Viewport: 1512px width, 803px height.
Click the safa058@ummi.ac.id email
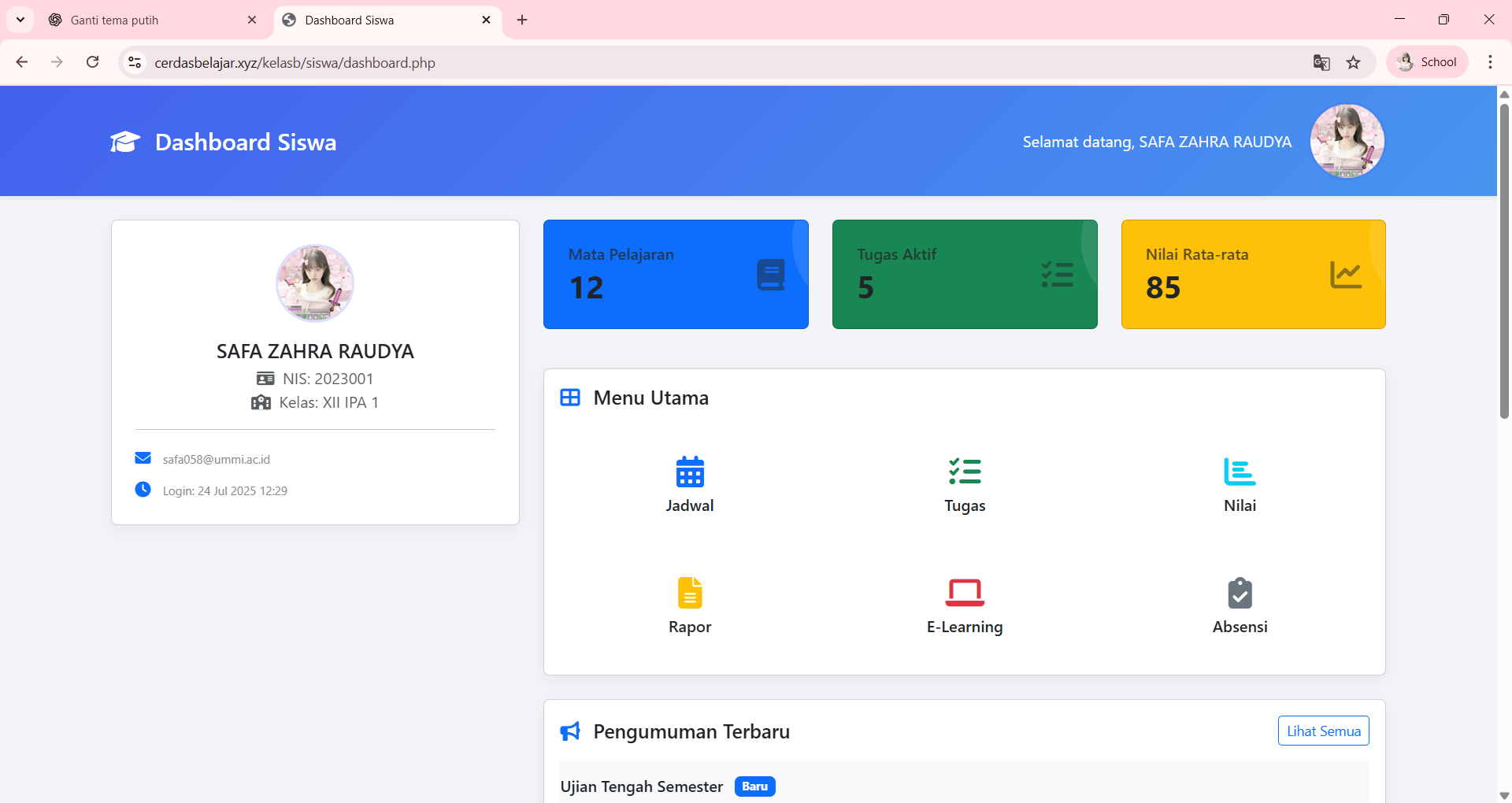click(x=216, y=459)
